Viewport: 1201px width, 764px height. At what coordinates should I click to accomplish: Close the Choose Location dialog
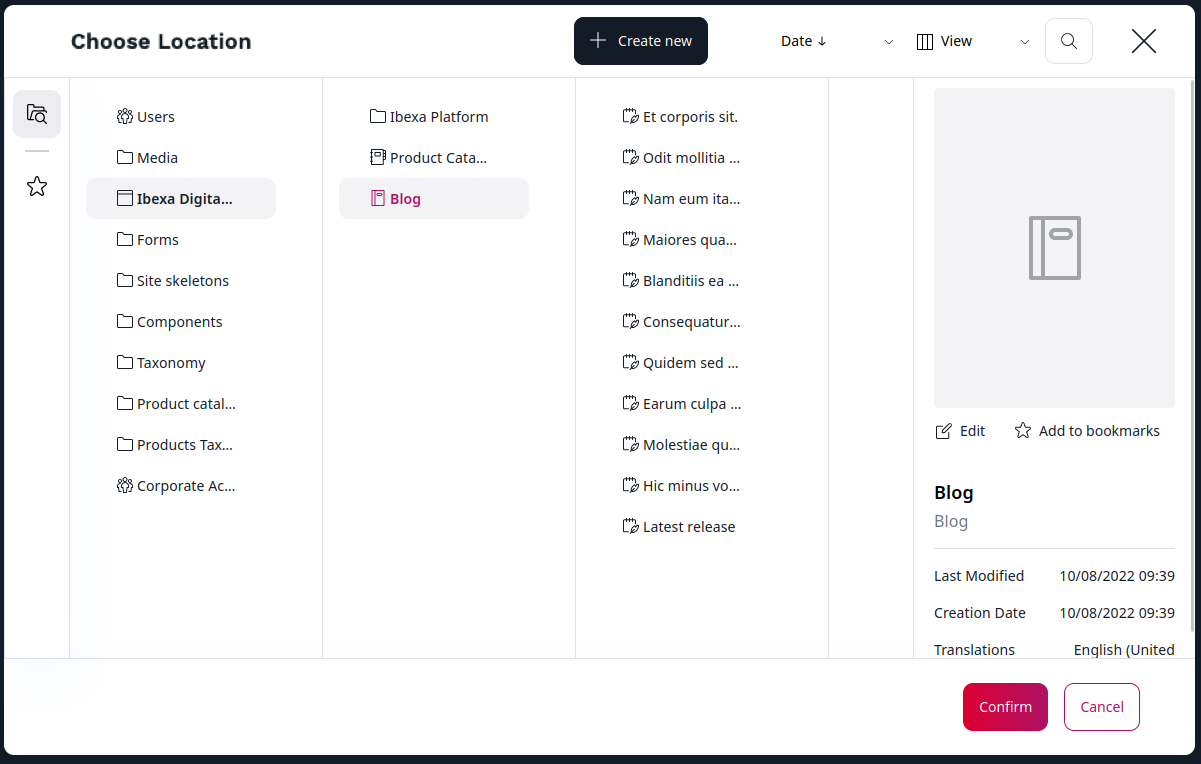click(x=1143, y=41)
